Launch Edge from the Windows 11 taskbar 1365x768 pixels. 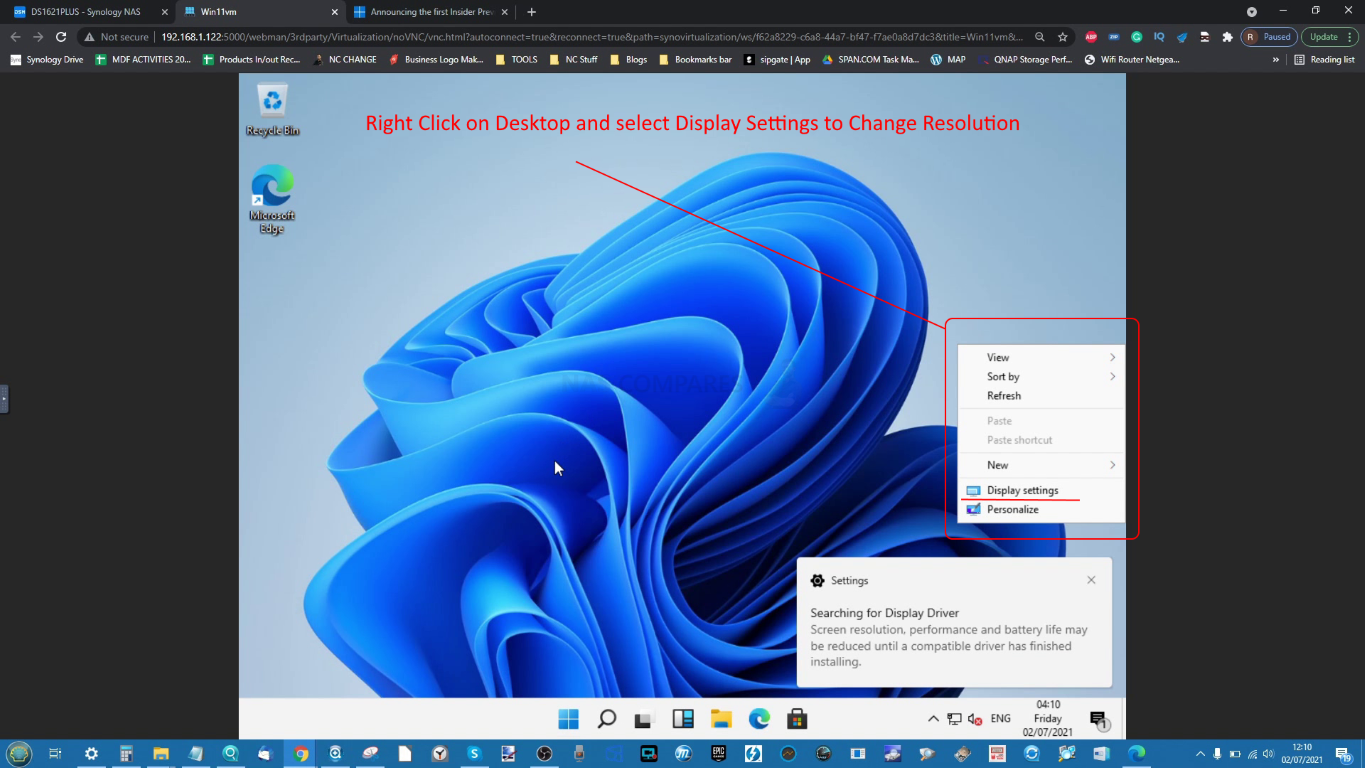click(x=759, y=719)
